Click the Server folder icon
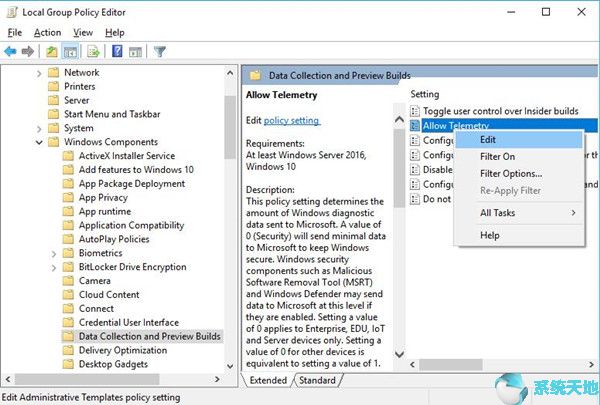Screen dimensions: 600x405 [x=54, y=100]
